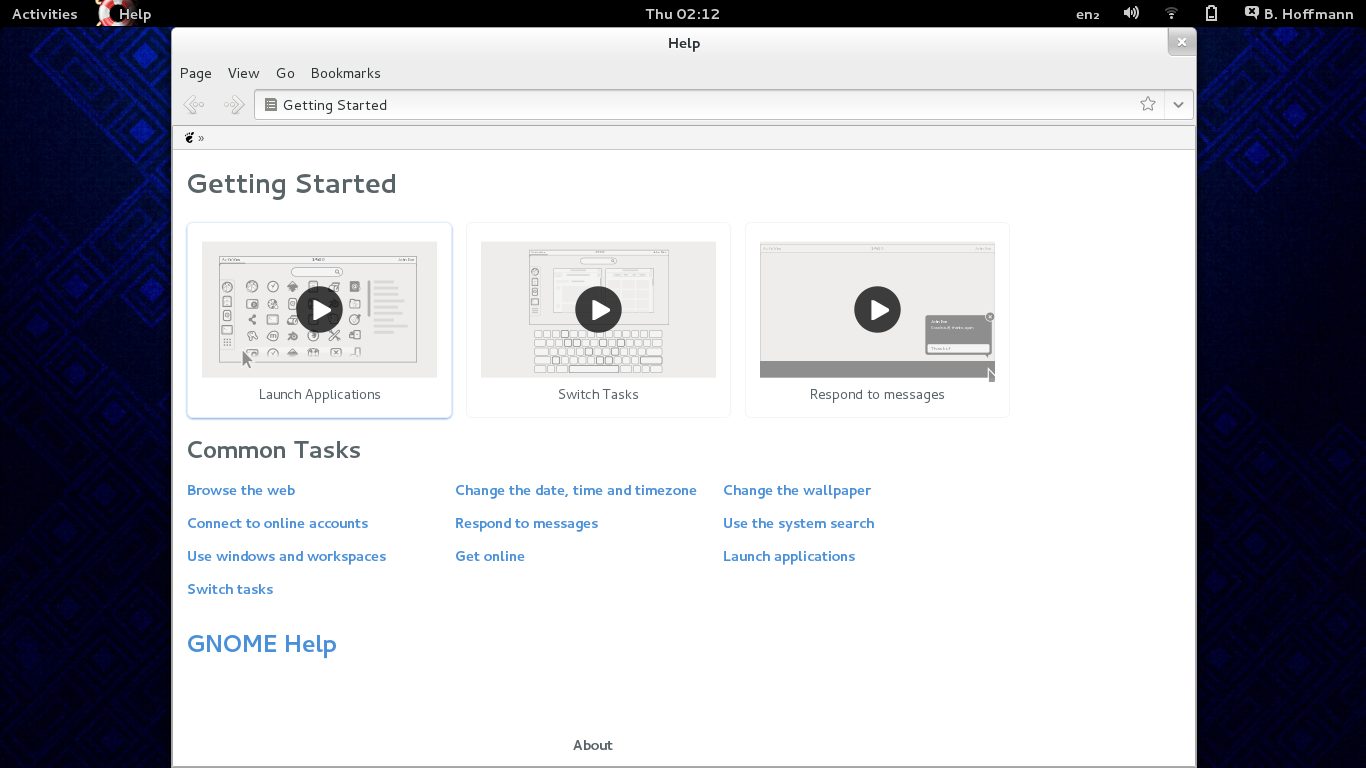The width and height of the screenshot is (1366, 768).
Task: Open the Page menu
Action: pos(196,73)
